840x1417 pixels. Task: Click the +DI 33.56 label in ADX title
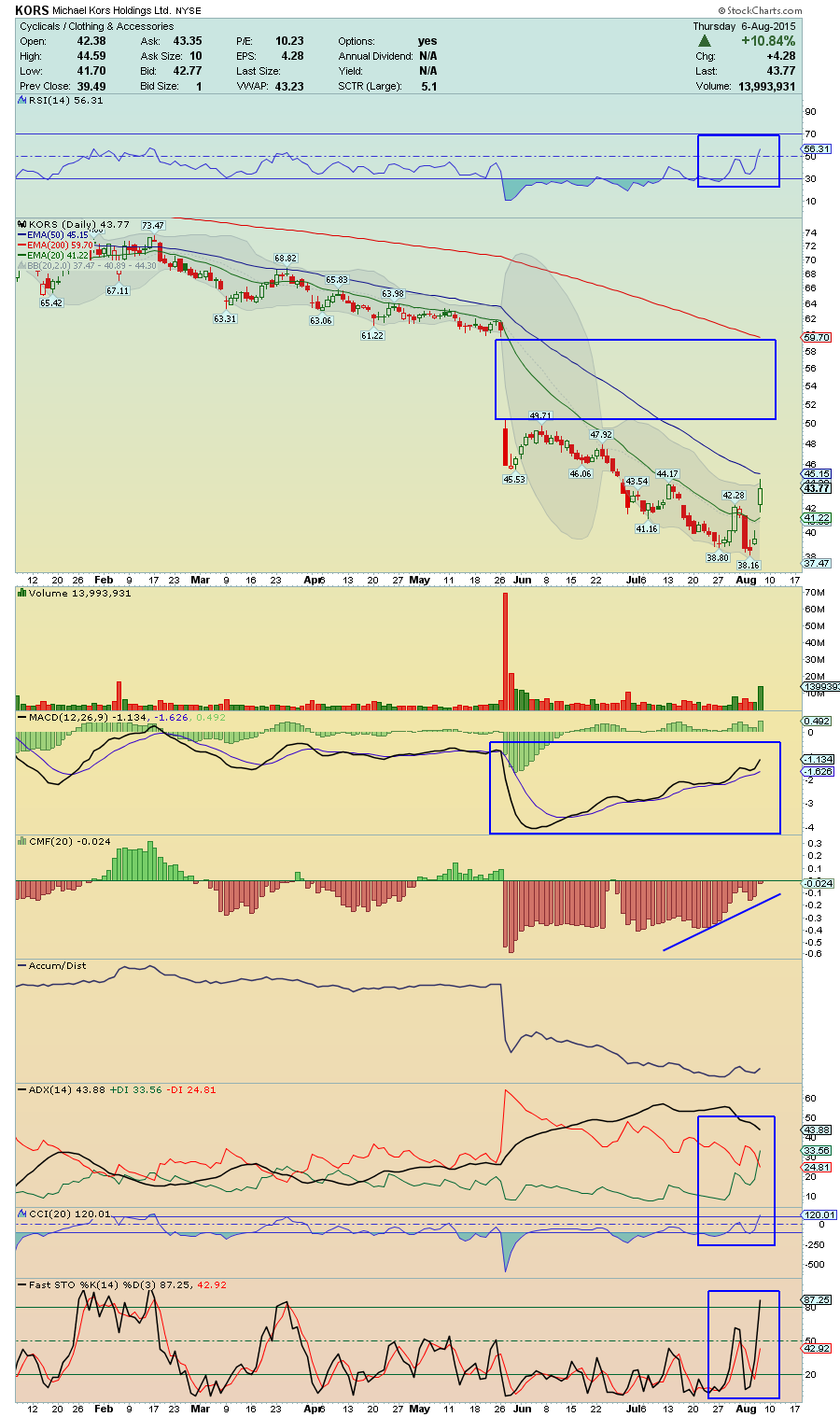[136, 1089]
